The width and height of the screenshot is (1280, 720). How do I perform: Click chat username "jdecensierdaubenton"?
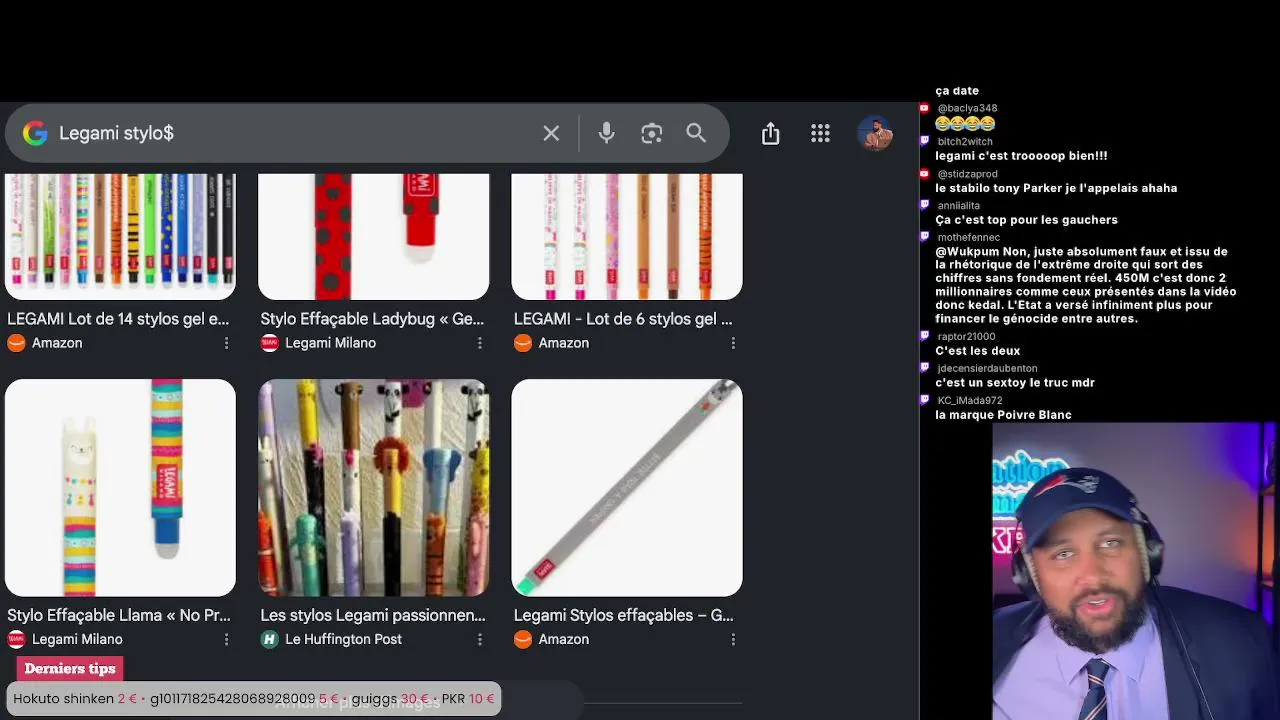pos(988,369)
